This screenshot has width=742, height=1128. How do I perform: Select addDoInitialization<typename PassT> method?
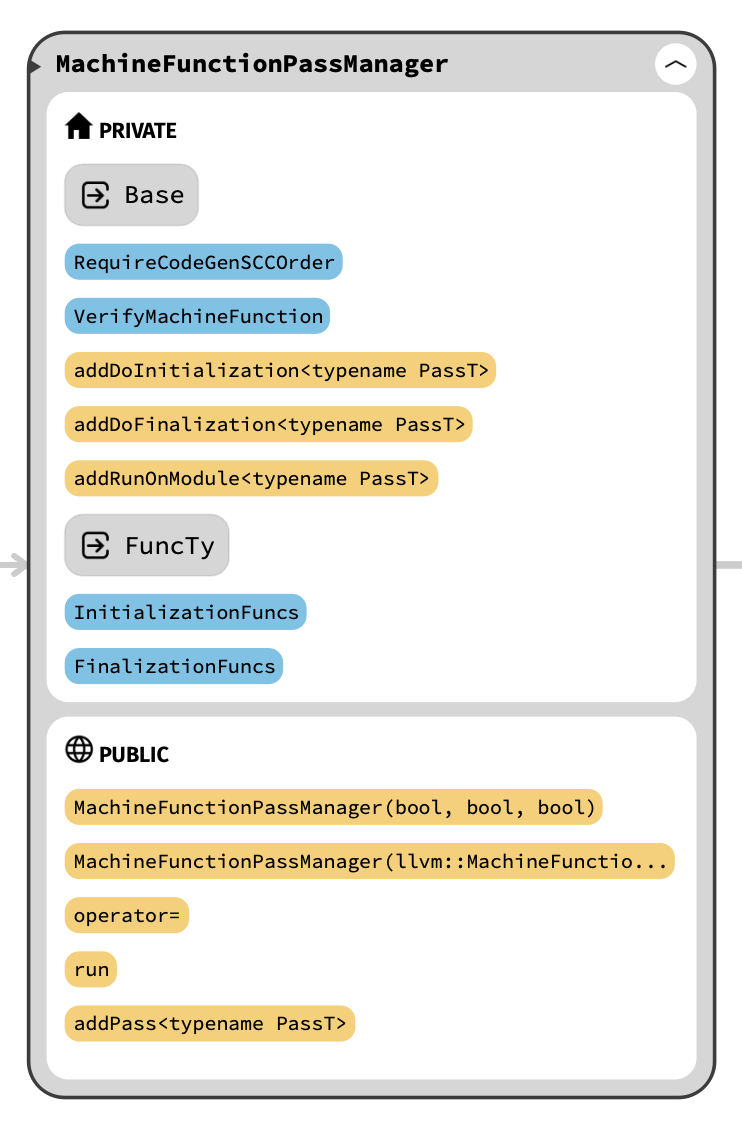pos(281,371)
